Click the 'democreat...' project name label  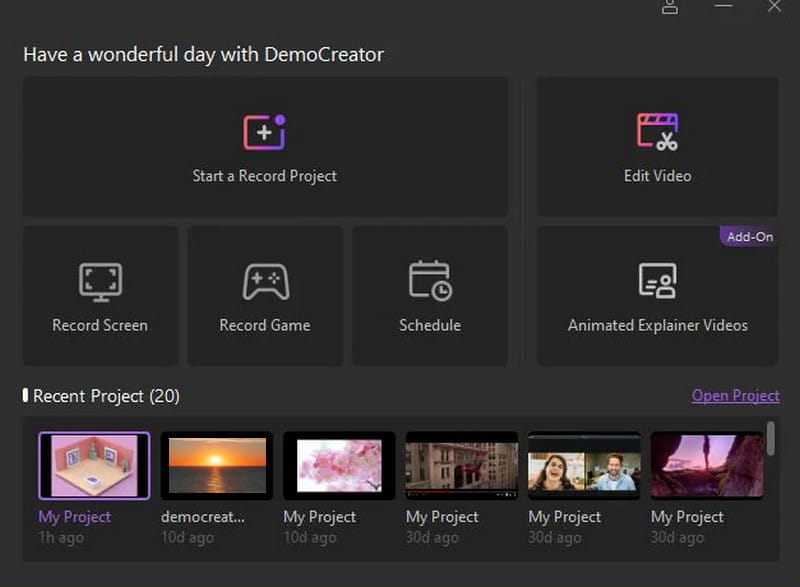click(203, 516)
